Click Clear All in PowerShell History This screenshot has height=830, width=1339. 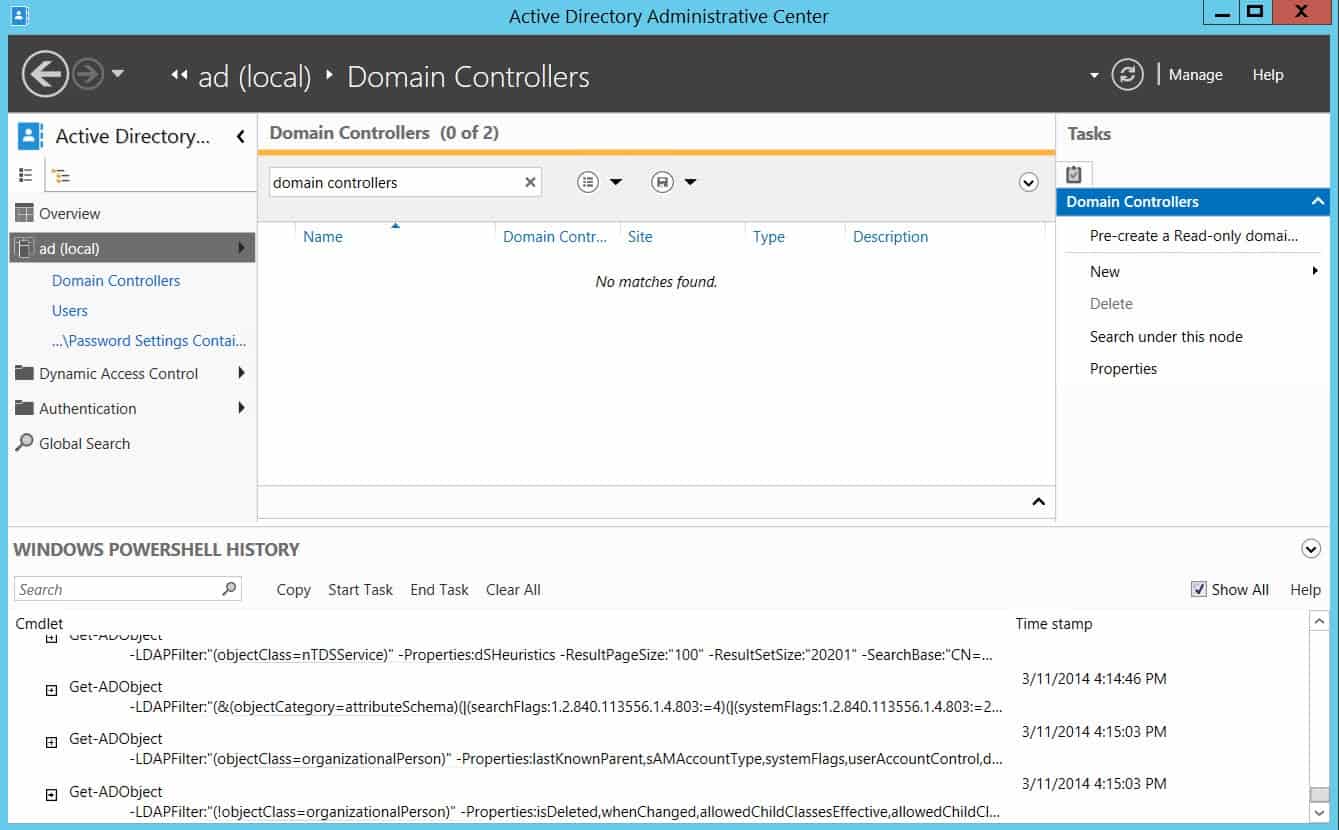tap(513, 589)
